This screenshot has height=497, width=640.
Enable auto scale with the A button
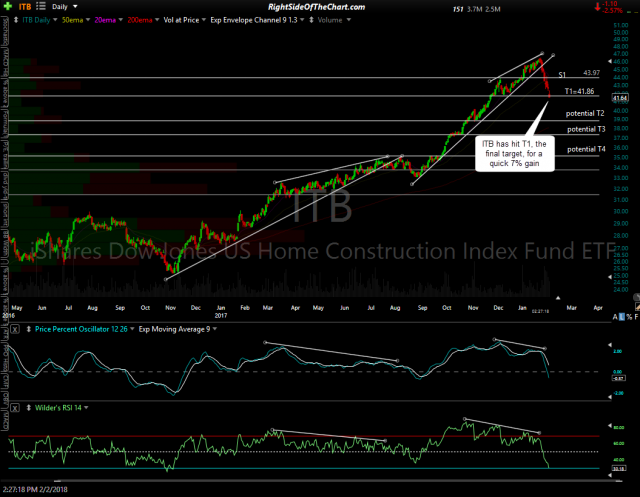[x=615, y=317]
